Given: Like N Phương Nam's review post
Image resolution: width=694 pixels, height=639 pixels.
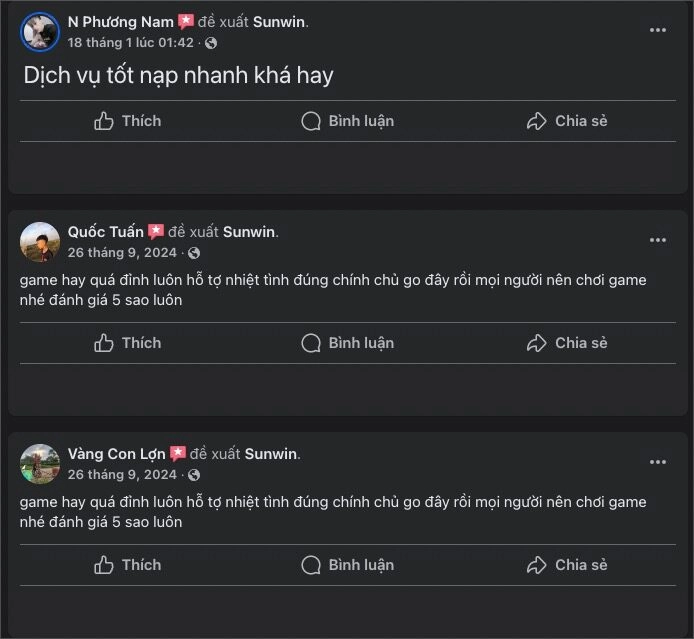Looking at the screenshot, I should [x=127, y=121].
